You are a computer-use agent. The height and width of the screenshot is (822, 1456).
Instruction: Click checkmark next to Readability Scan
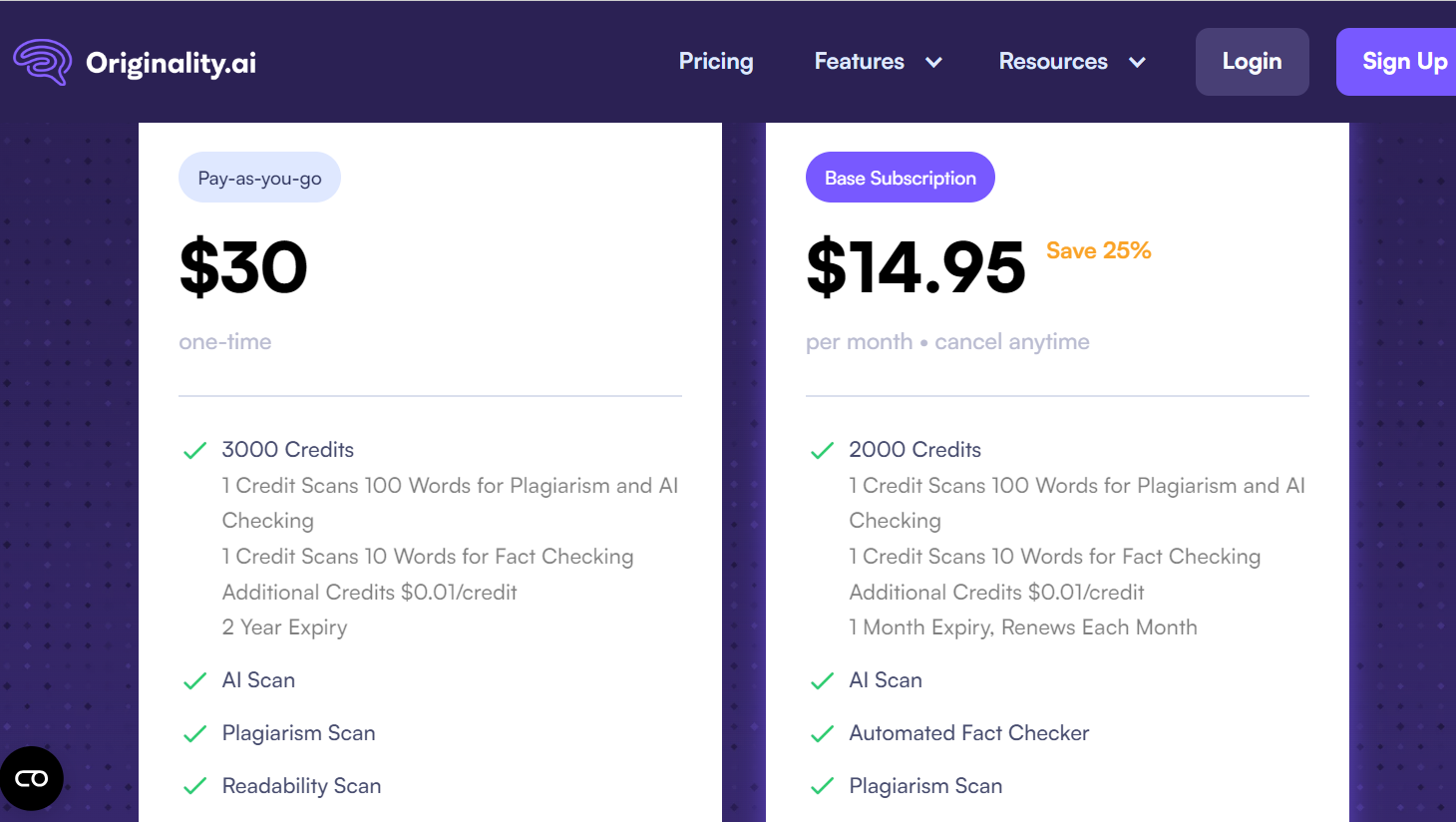[194, 786]
